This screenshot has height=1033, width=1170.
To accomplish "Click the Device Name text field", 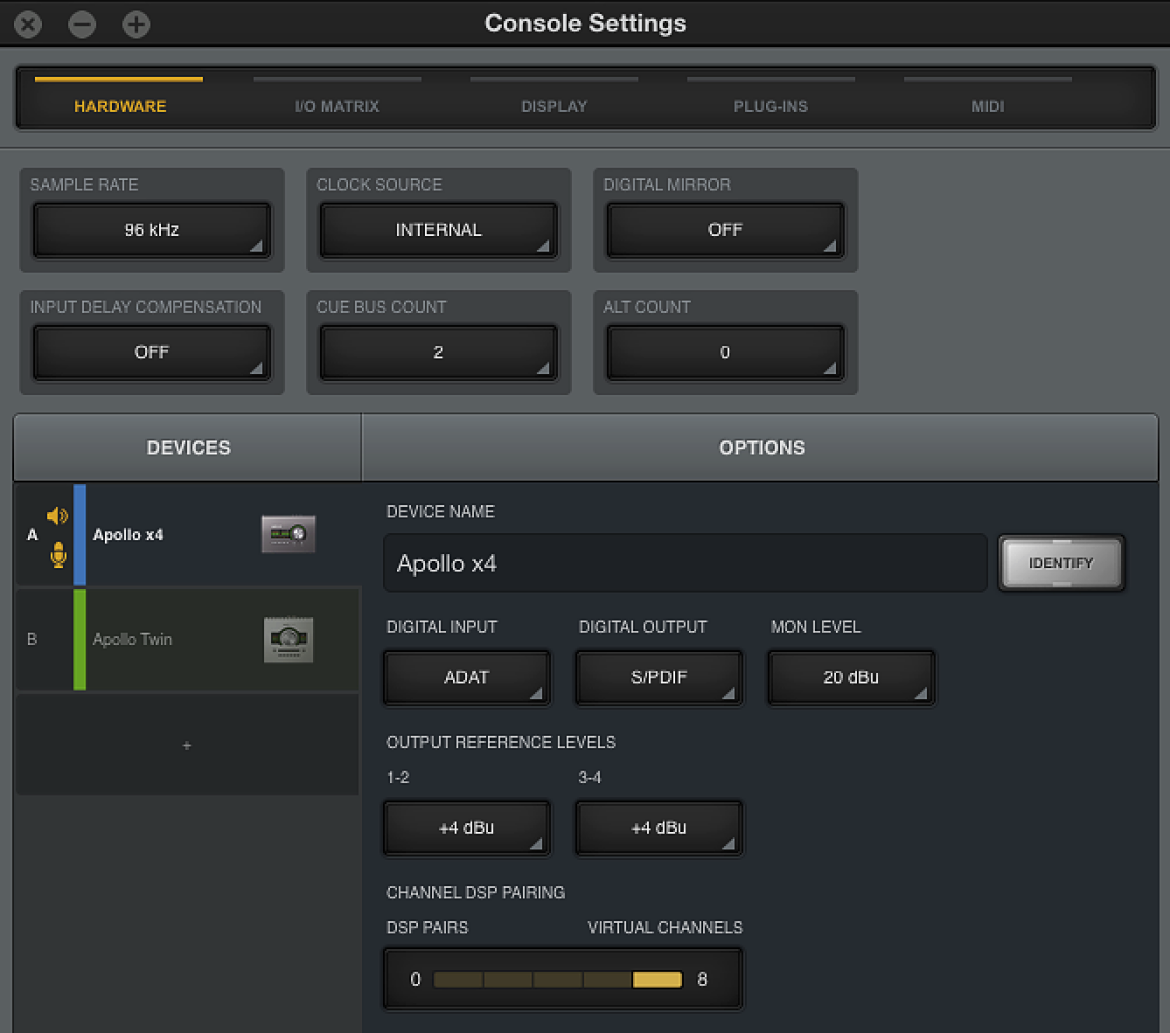I will pos(685,563).
